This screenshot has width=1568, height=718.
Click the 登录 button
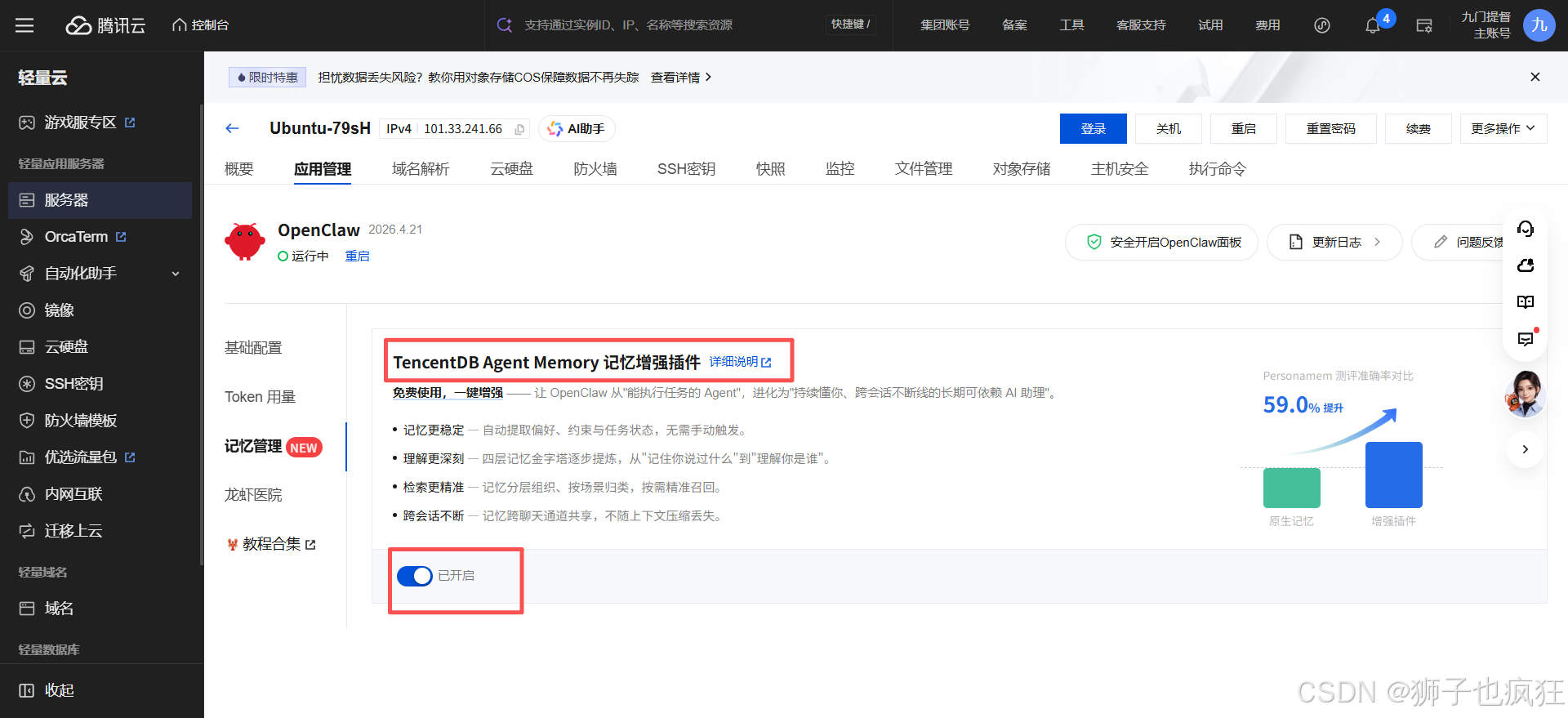[1094, 129]
